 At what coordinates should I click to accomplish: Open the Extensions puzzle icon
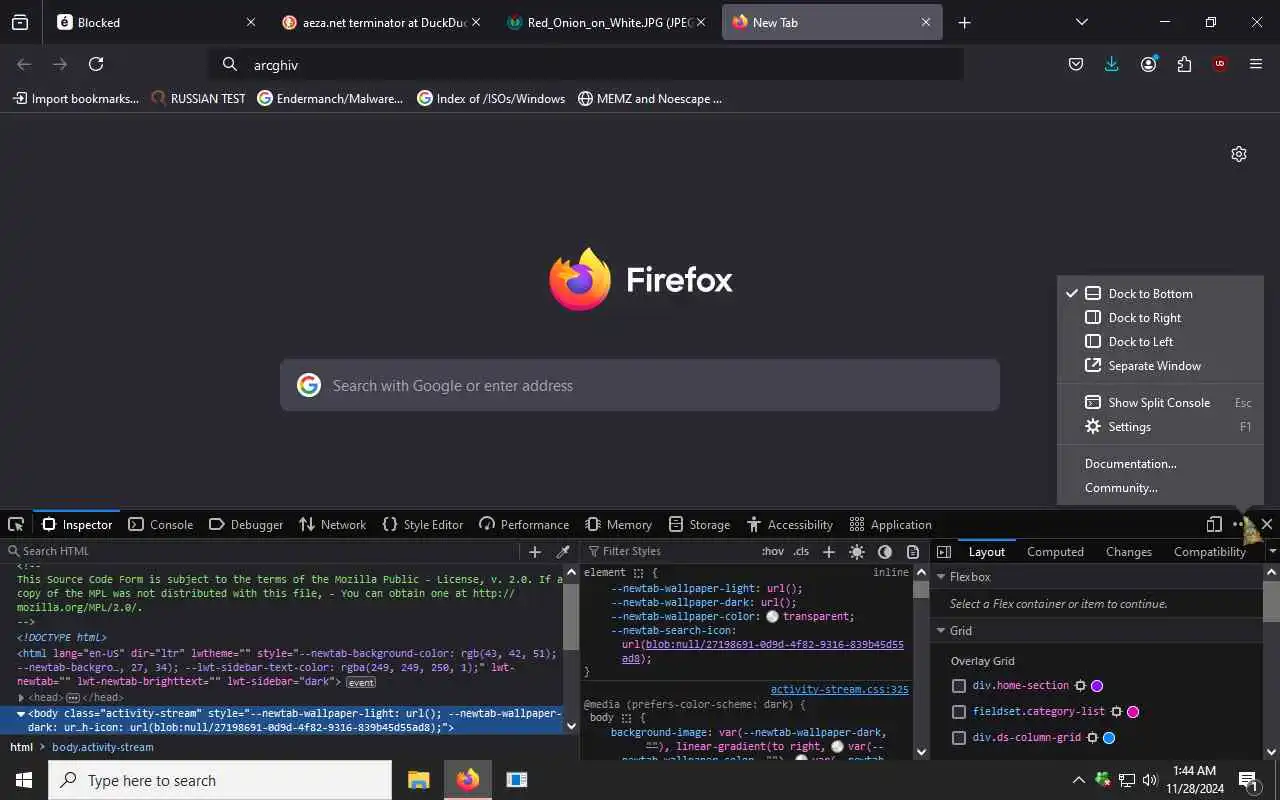tap(1184, 64)
